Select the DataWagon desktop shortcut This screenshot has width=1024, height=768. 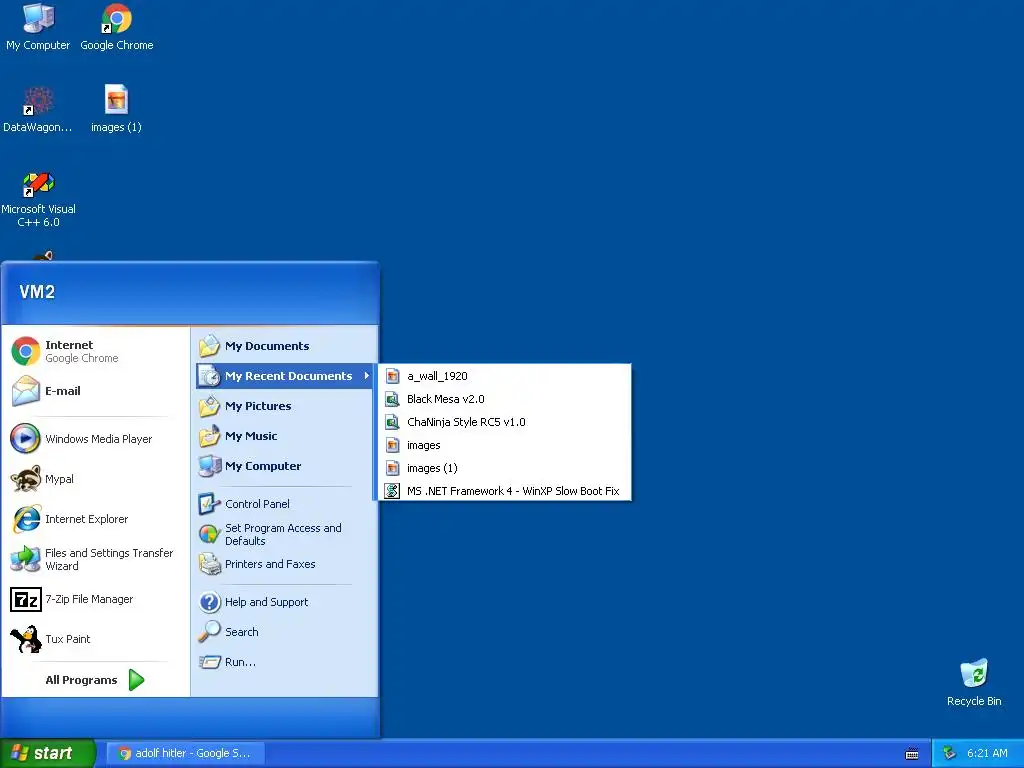pyautogui.click(x=38, y=110)
